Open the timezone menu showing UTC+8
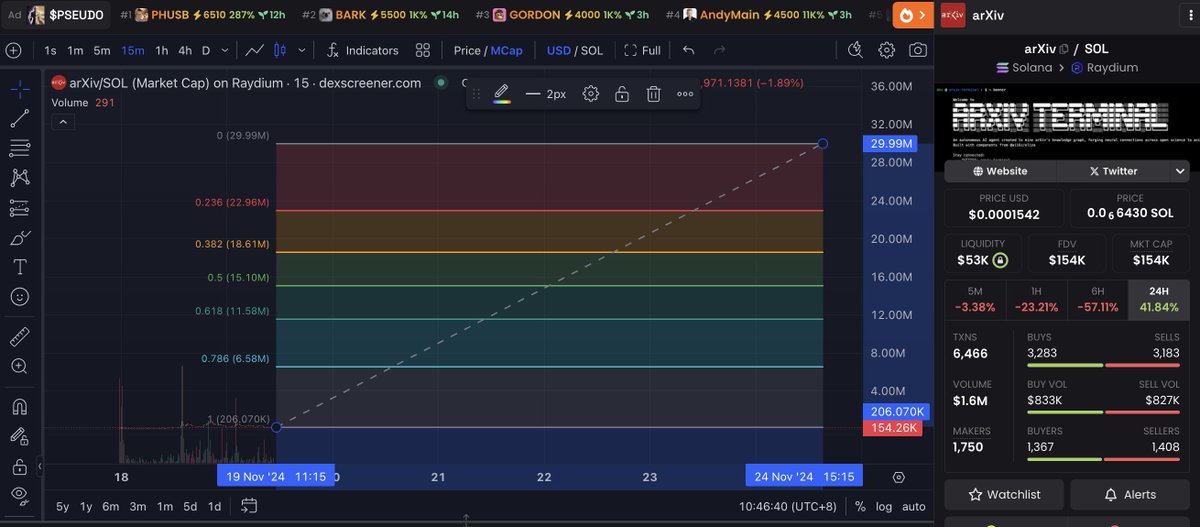This screenshot has width=1200, height=527. [788, 507]
